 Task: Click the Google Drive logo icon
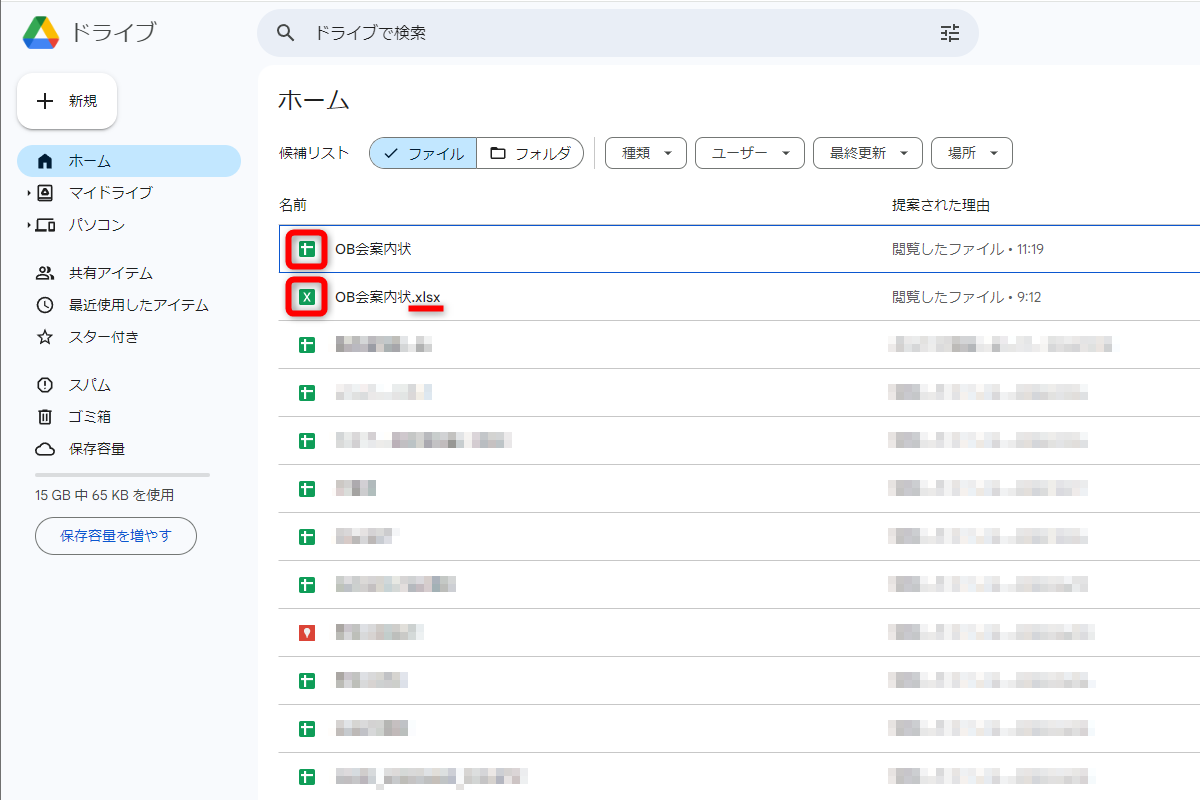point(39,31)
